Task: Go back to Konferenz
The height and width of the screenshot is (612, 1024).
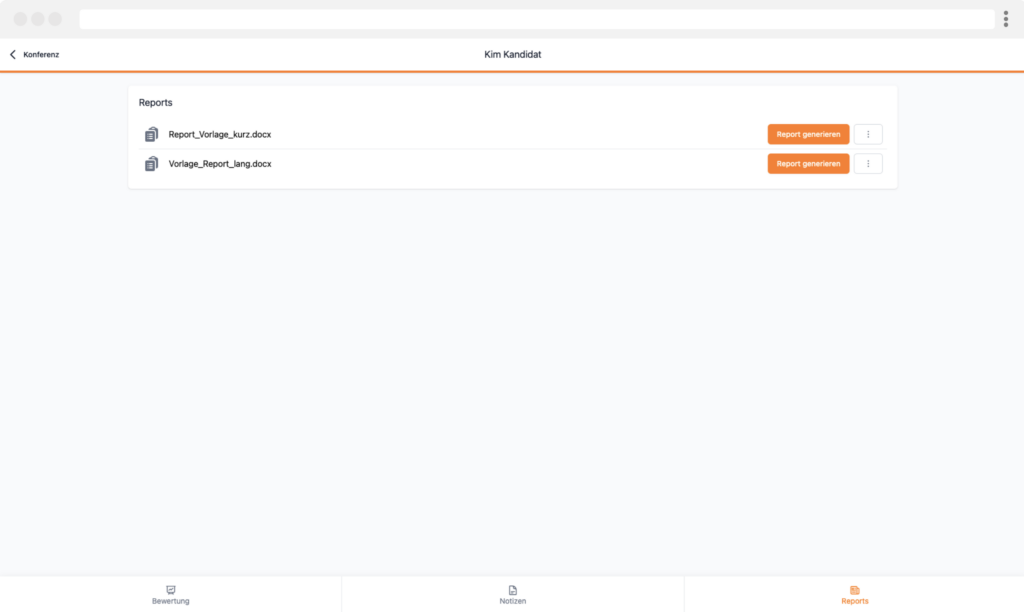Action: pyautogui.click(x=34, y=55)
